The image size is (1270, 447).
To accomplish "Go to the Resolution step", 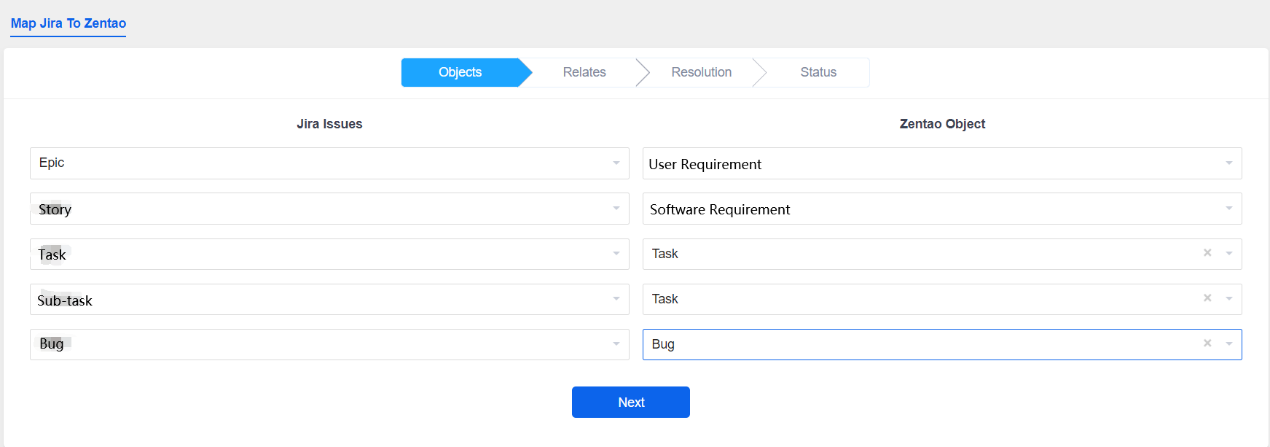I will (701, 72).
